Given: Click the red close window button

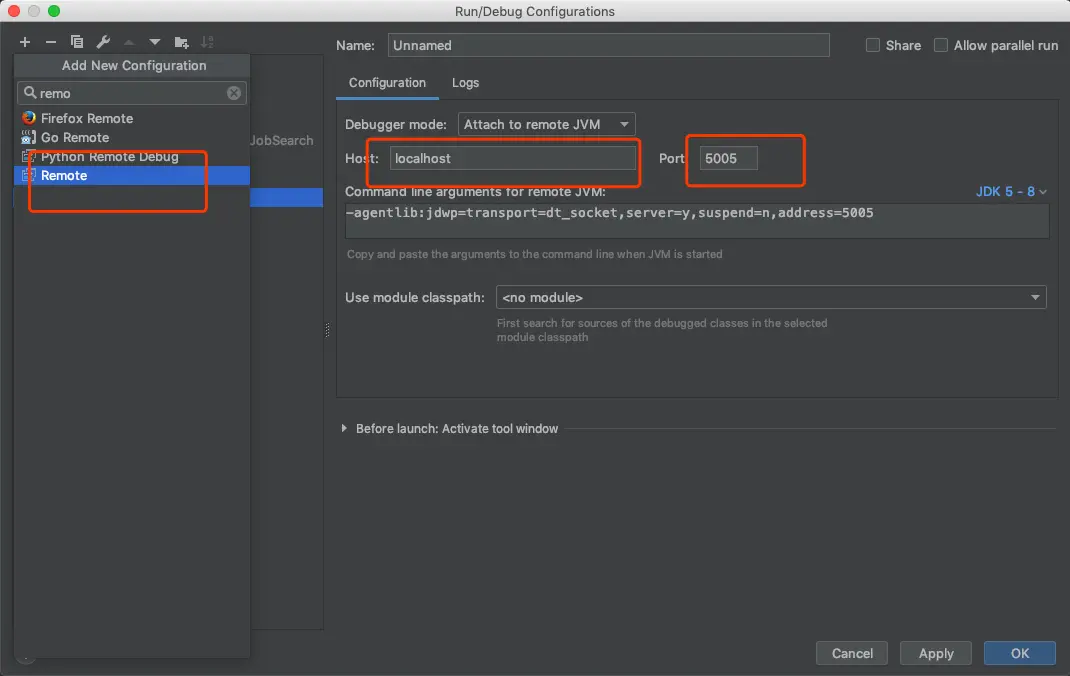Looking at the screenshot, I should [14, 11].
